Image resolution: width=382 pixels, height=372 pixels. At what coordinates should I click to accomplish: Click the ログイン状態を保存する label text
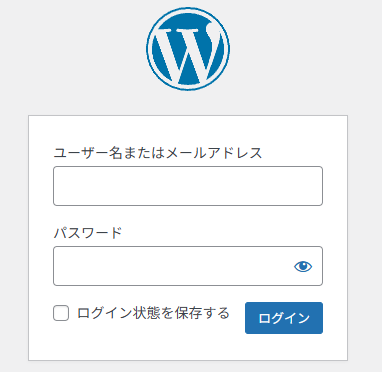tap(153, 313)
